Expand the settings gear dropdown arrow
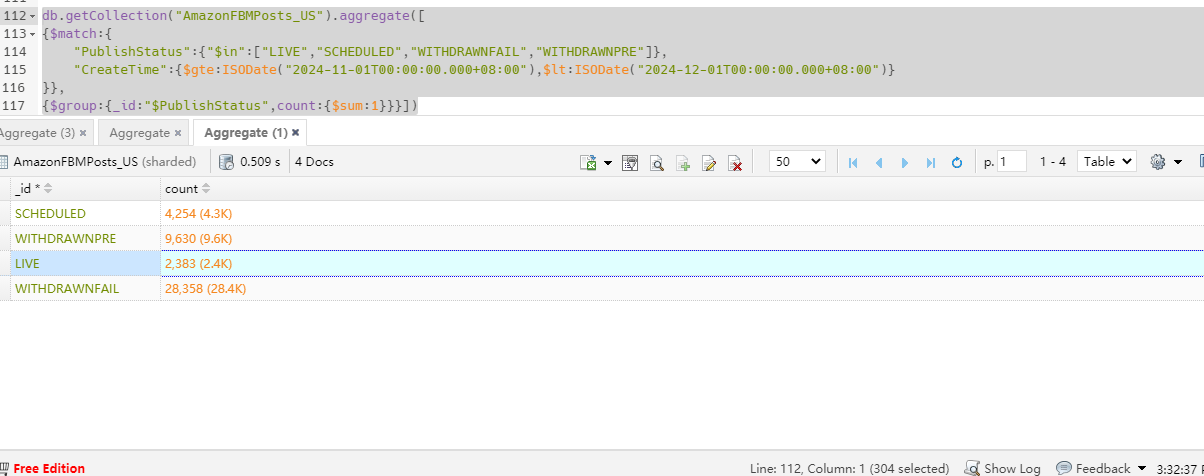The width and height of the screenshot is (1204, 476). pyautogui.click(x=1178, y=162)
